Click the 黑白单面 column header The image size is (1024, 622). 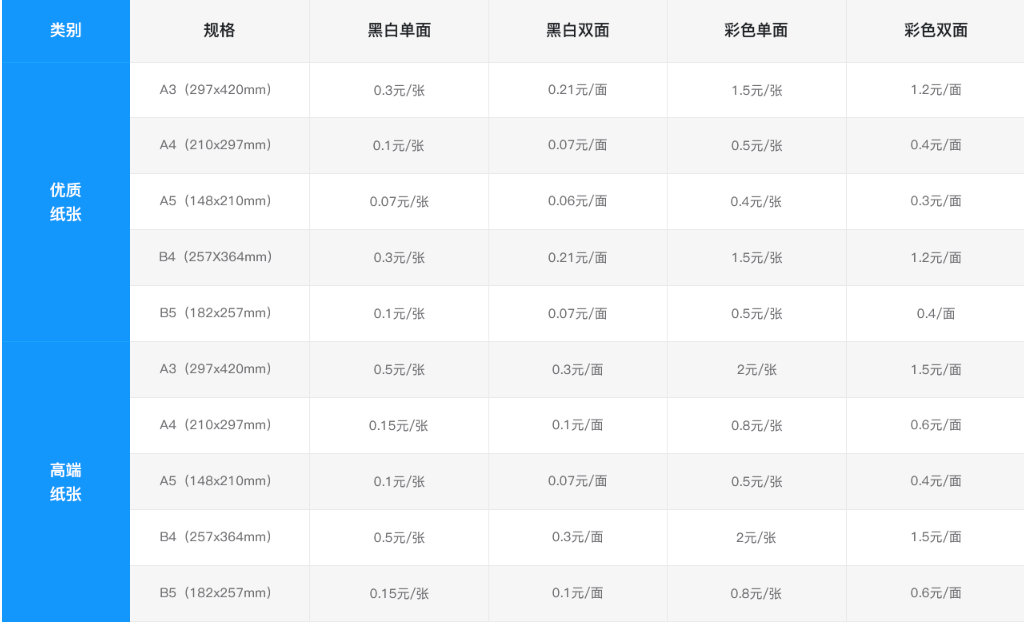click(399, 31)
